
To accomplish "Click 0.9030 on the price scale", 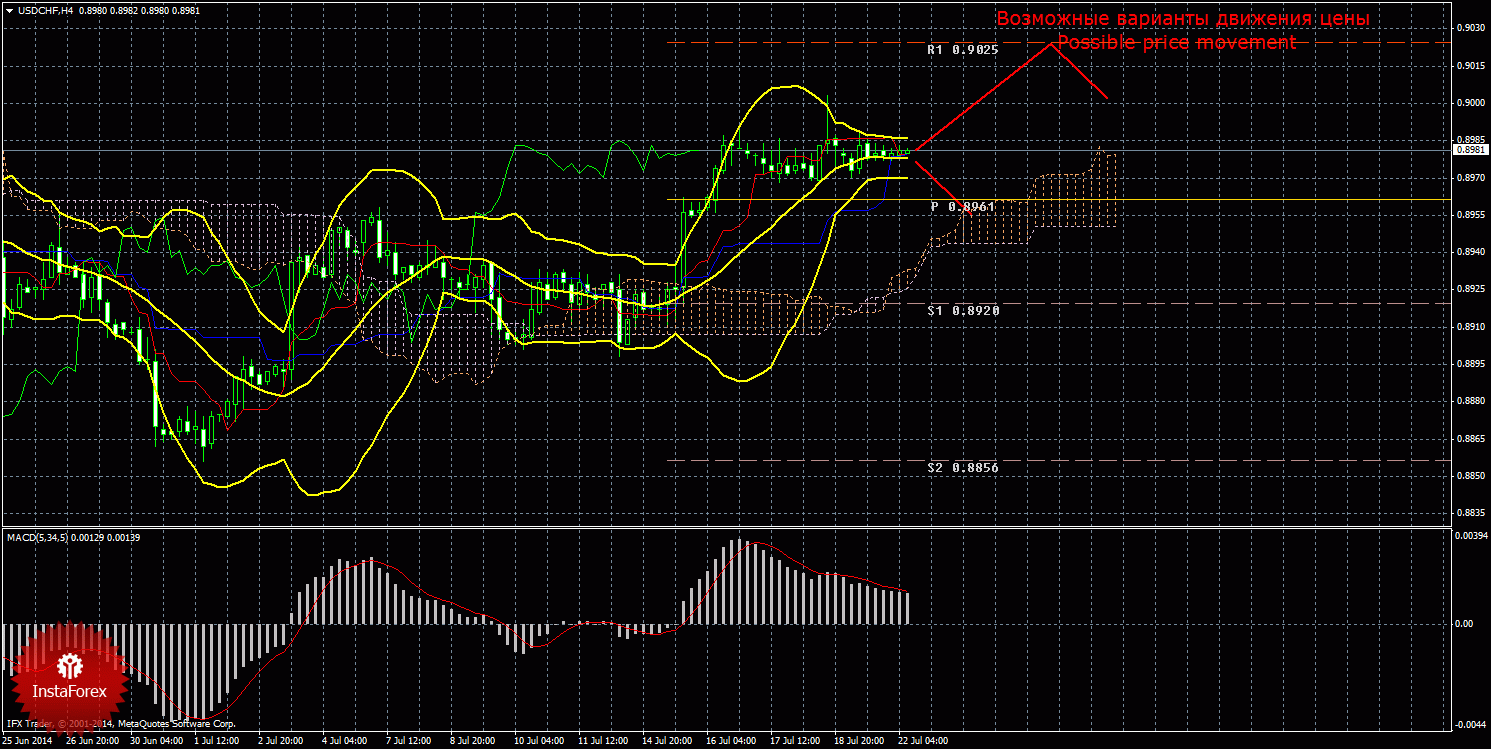I will click(1470, 28).
